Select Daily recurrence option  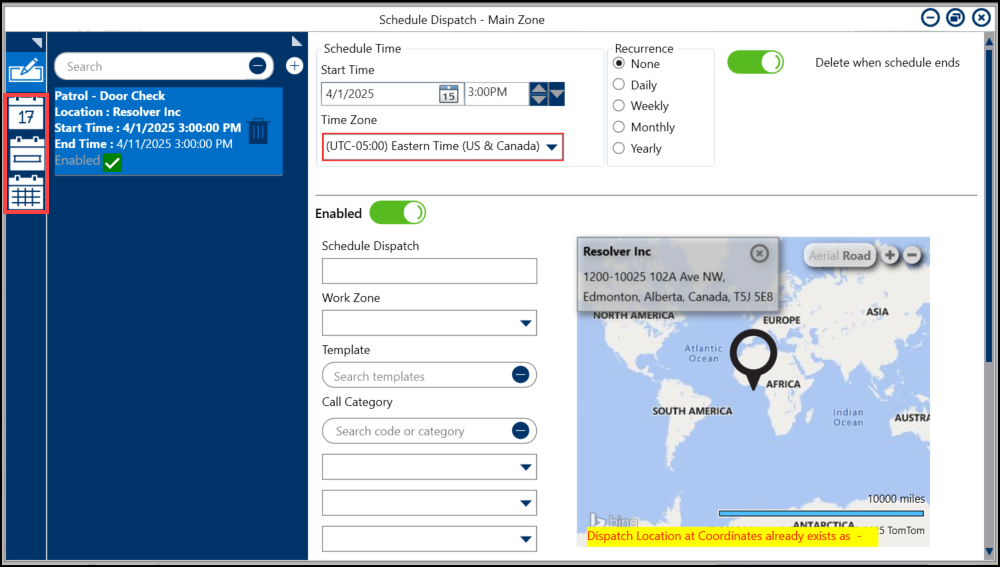pyautogui.click(x=619, y=84)
